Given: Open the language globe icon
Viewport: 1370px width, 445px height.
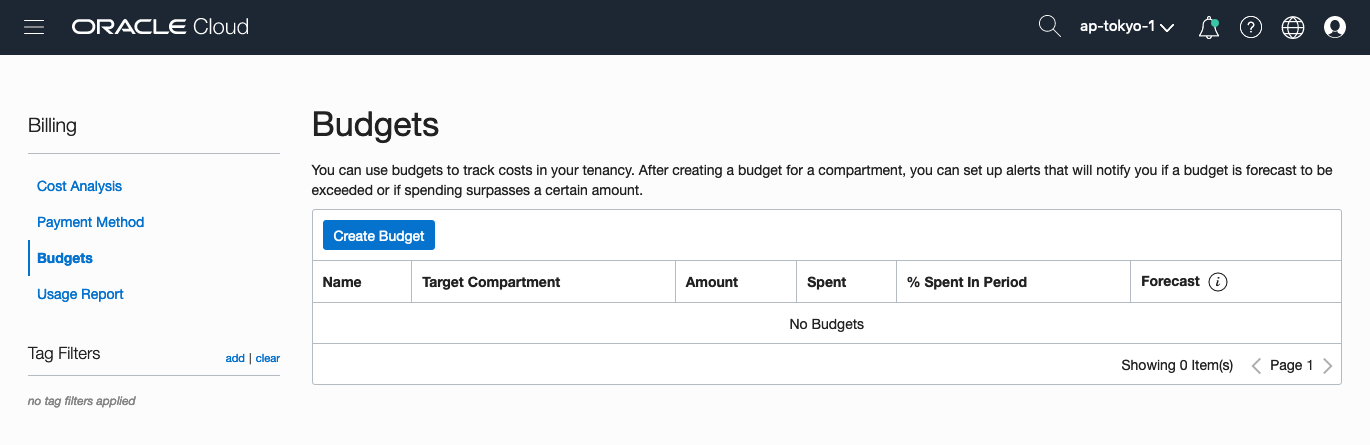Looking at the screenshot, I should pyautogui.click(x=1293, y=27).
